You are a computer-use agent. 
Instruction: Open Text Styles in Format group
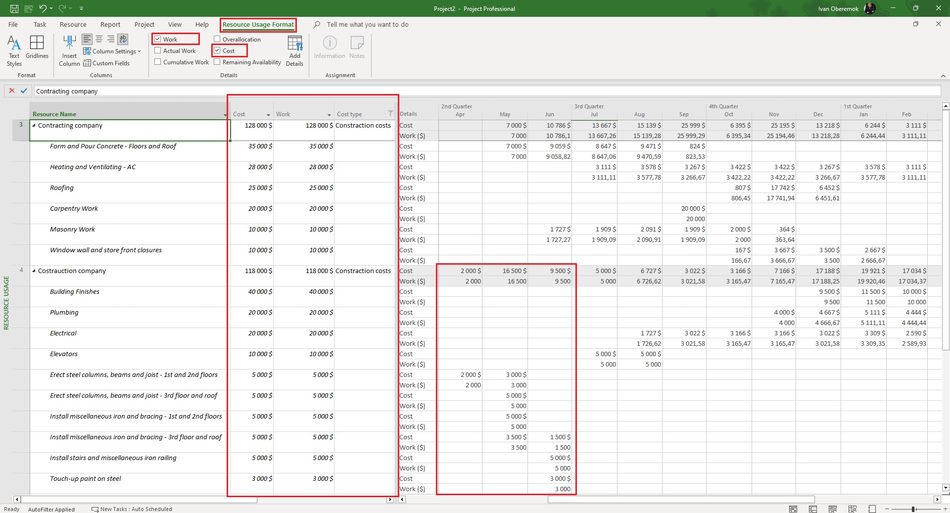click(x=14, y=51)
